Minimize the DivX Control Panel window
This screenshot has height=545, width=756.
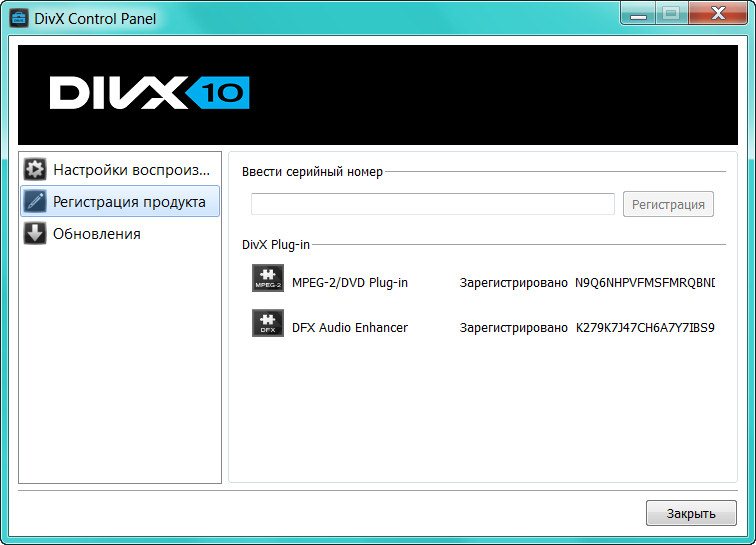click(x=638, y=14)
